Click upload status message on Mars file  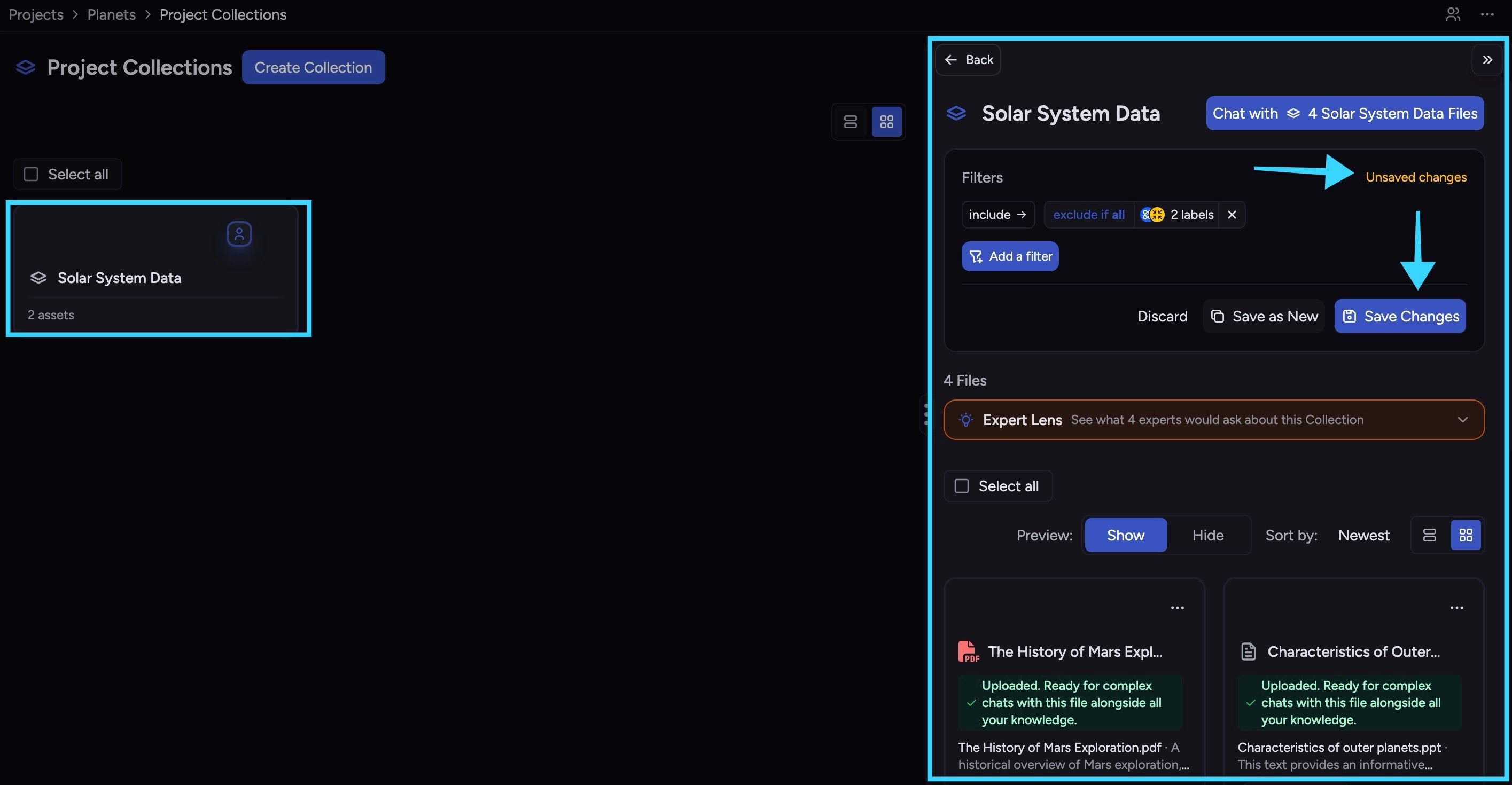point(1070,703)
